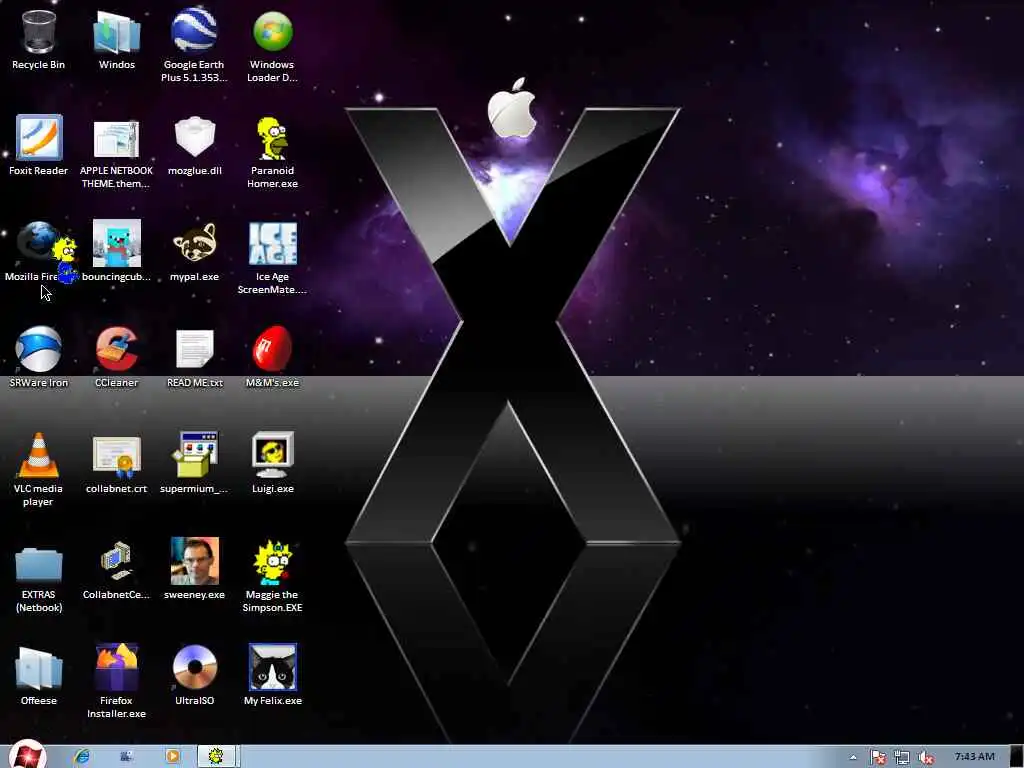
Task: Select the collabnet.crt certificate file
Action: pyautogui.click(x=116, y=455)
